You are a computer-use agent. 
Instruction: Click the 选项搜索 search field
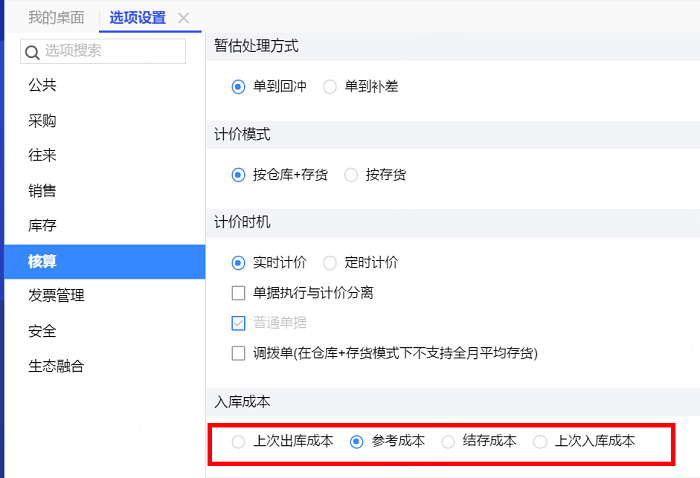tap(111, 51)
